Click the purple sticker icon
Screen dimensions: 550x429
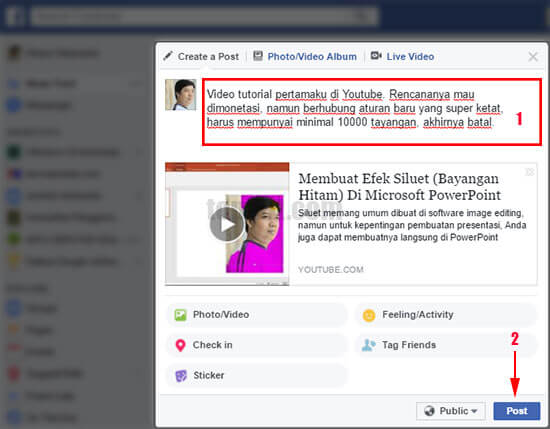click(181, 376)
